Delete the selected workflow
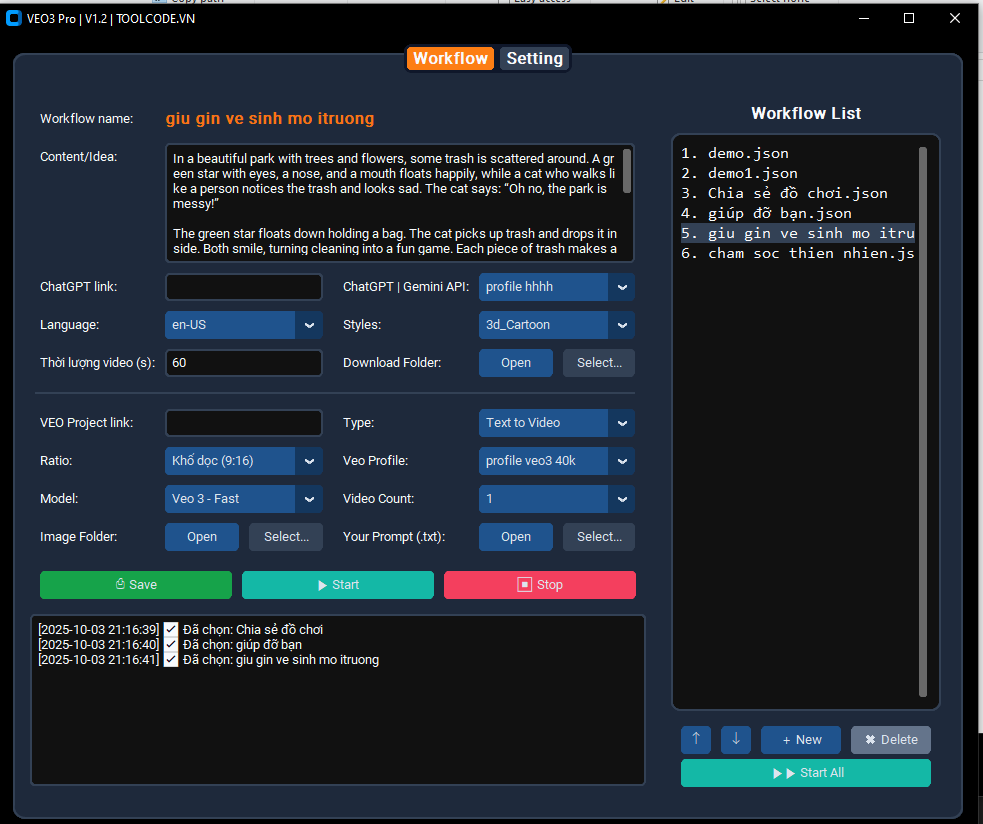This screenshot has width=983, height=824. (x=891, y=739)
